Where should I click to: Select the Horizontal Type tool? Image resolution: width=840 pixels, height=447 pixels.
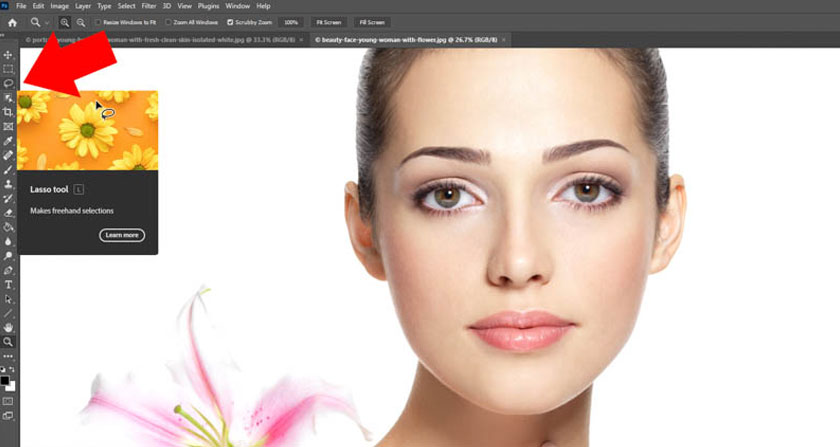coord(8,285)
